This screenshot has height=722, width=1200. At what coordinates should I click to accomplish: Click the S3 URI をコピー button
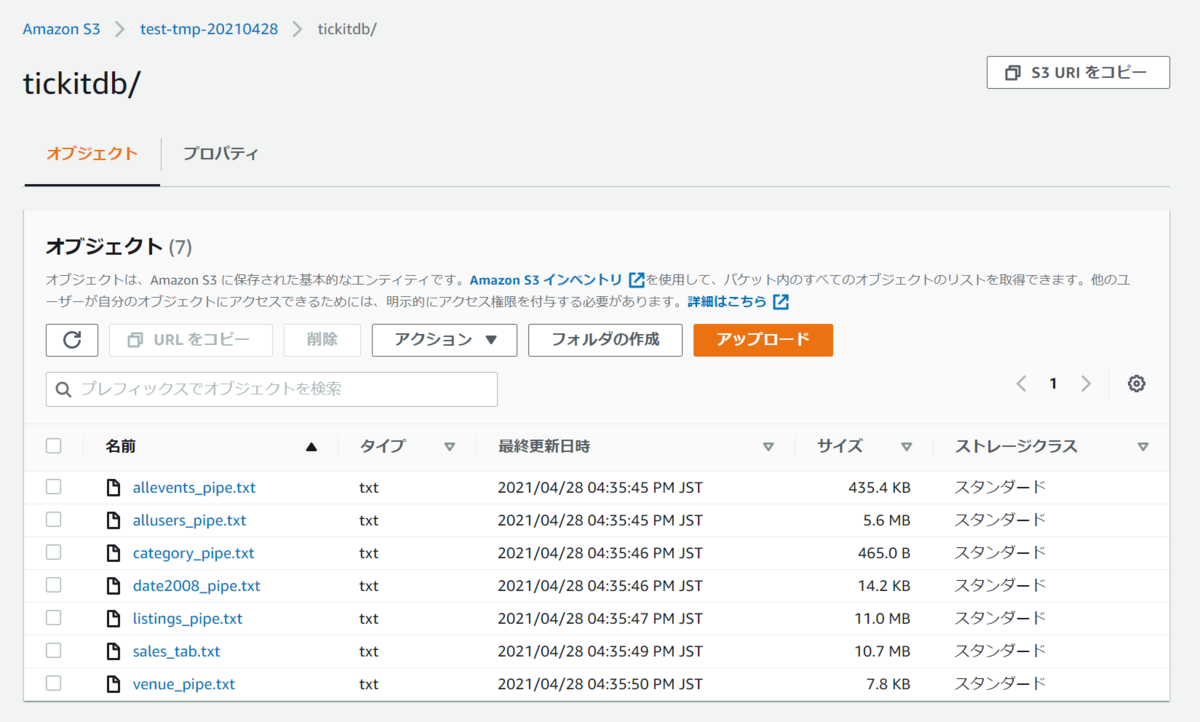[x=1078, y=73]
